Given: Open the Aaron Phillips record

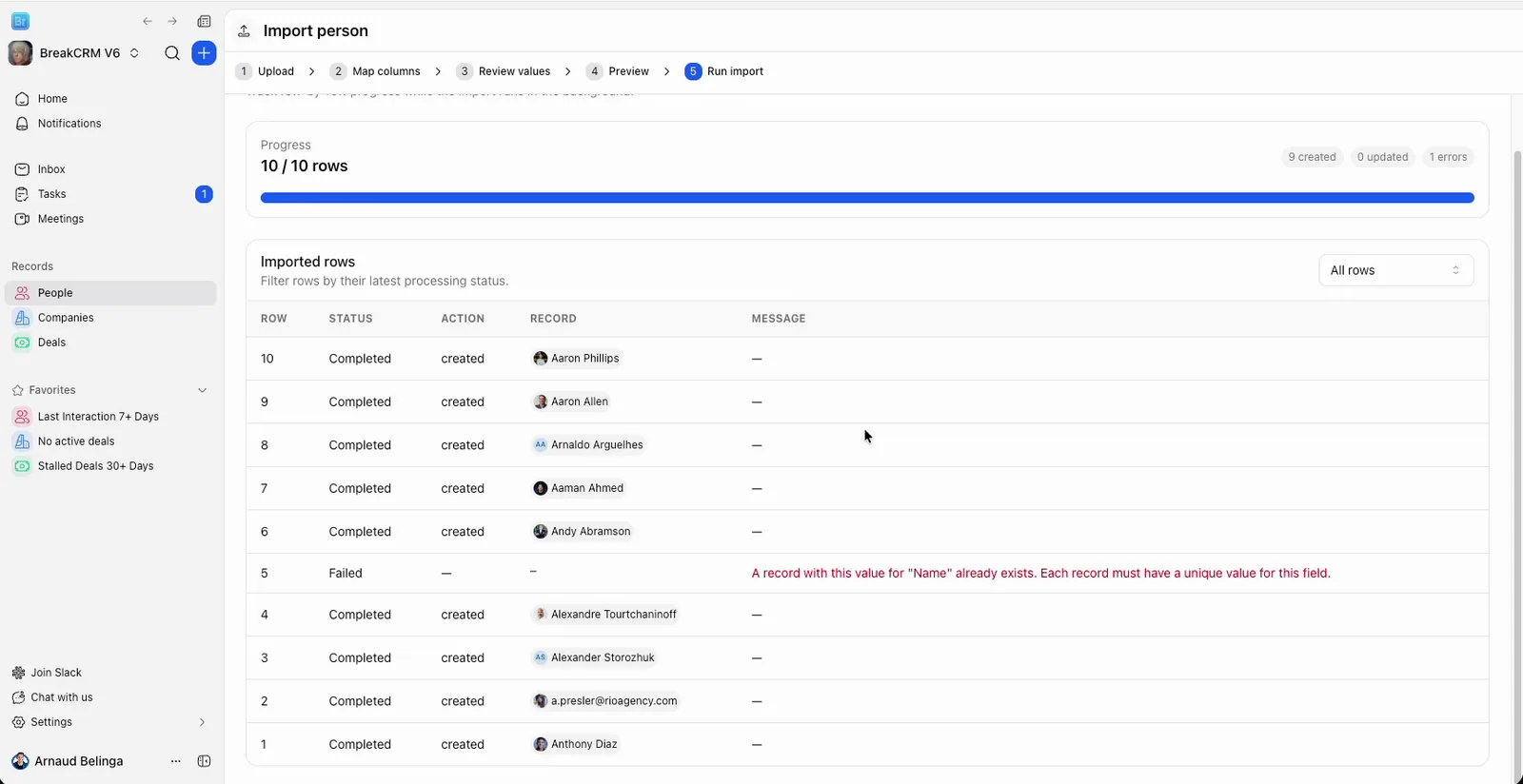Looking at the screenshot, I should 577,359.
